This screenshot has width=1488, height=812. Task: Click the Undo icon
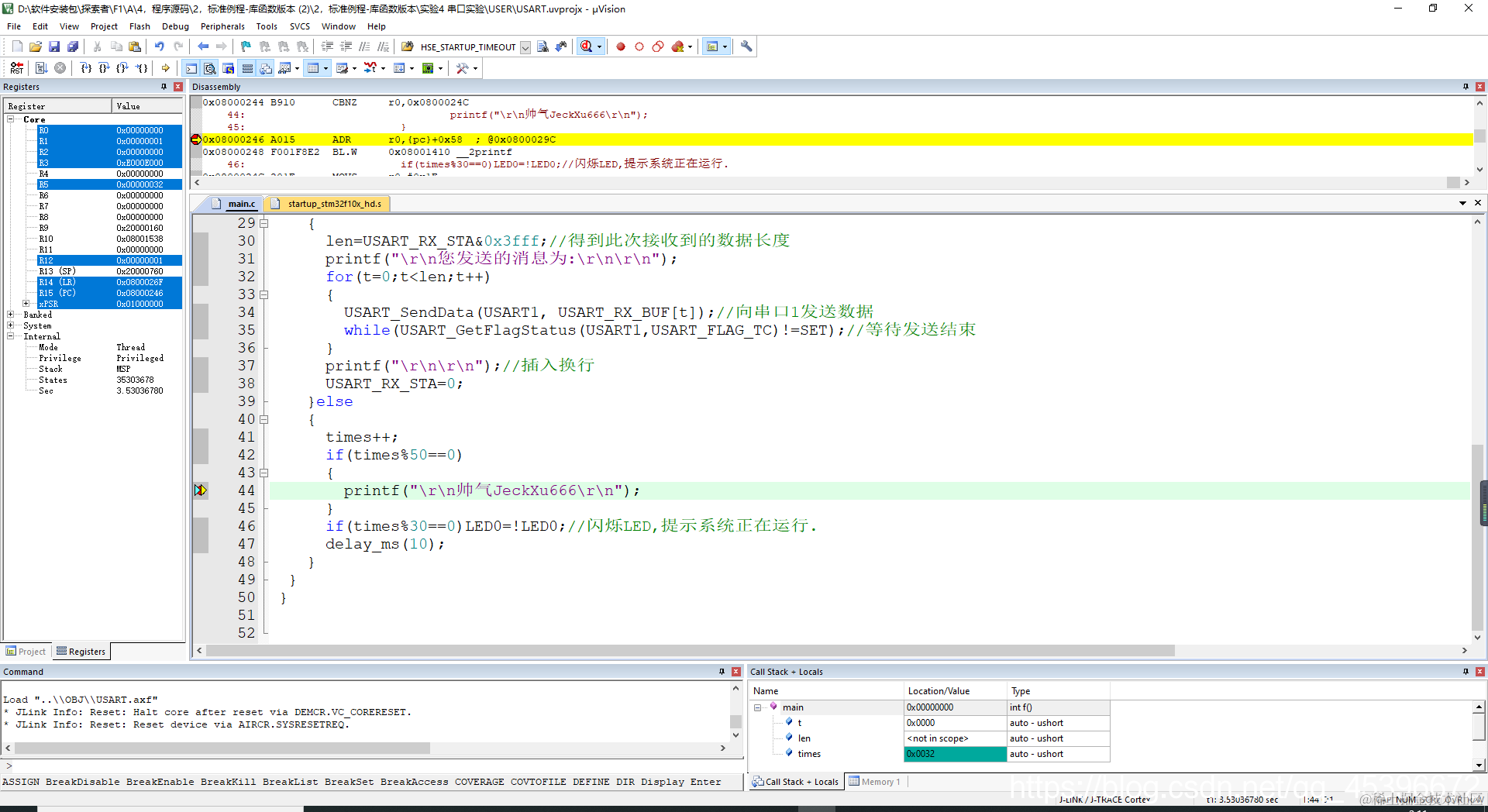[159, 46]
